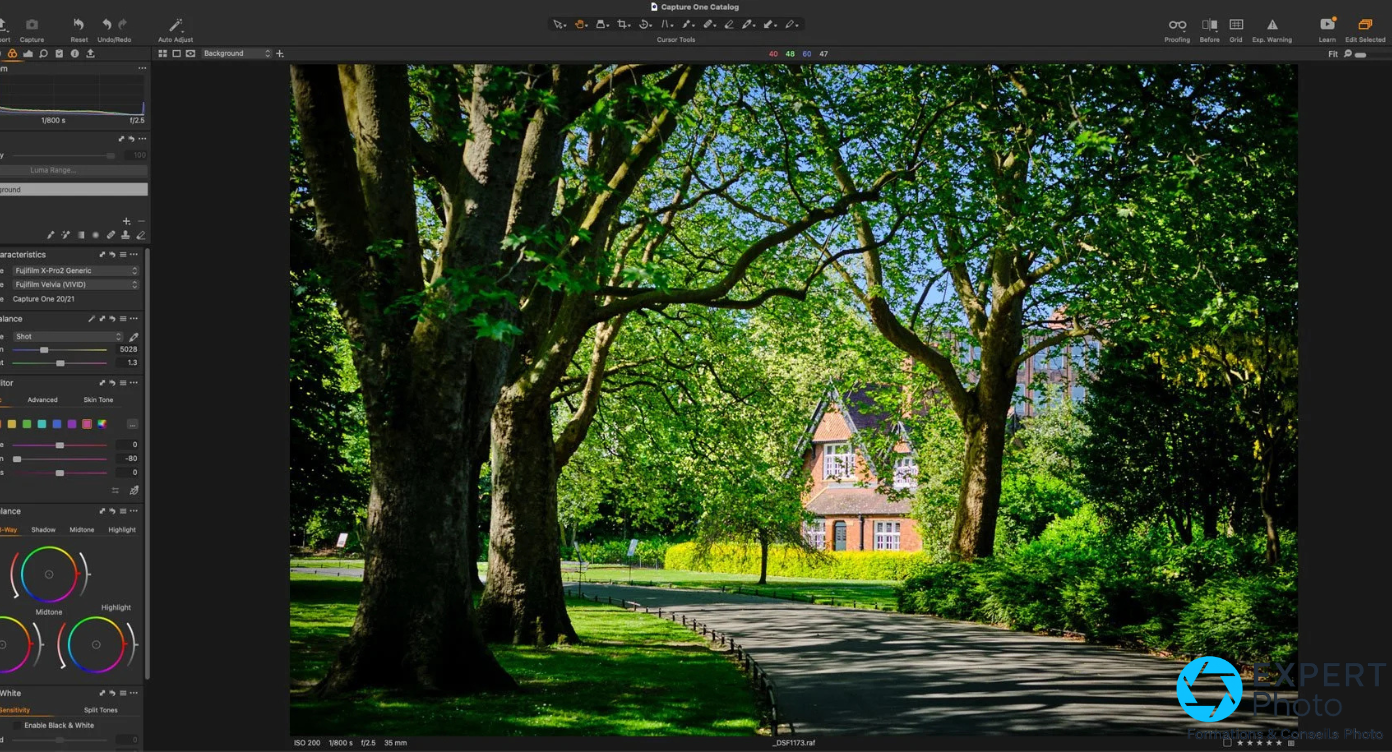Click the Highlight color wheel

point(96,645)
